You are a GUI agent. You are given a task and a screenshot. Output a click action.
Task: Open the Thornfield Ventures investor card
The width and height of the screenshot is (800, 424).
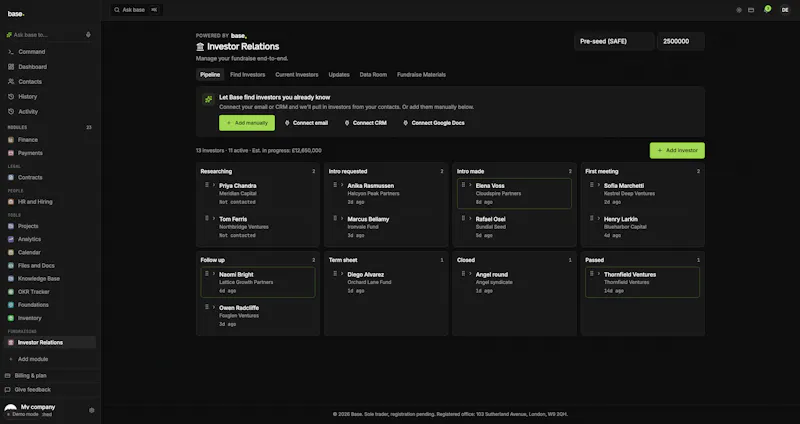coord(642,282)
